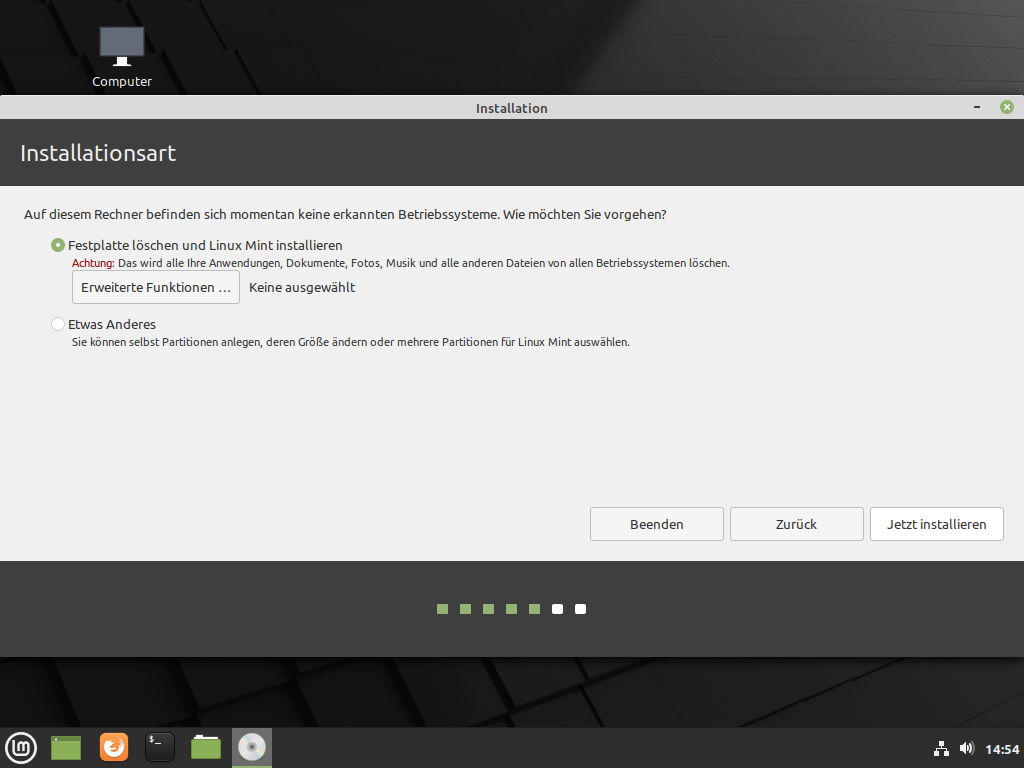Open the Terminal from the taskbar

click(160, 747)
